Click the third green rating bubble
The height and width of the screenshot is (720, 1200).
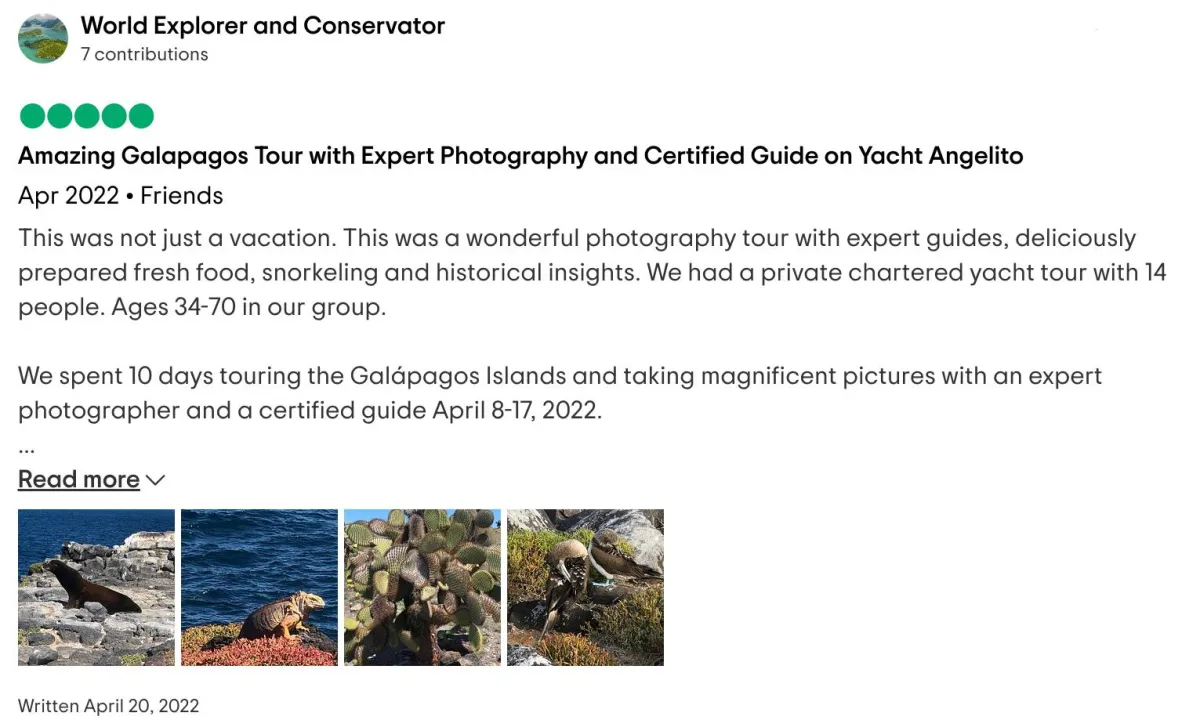[87, 116]
